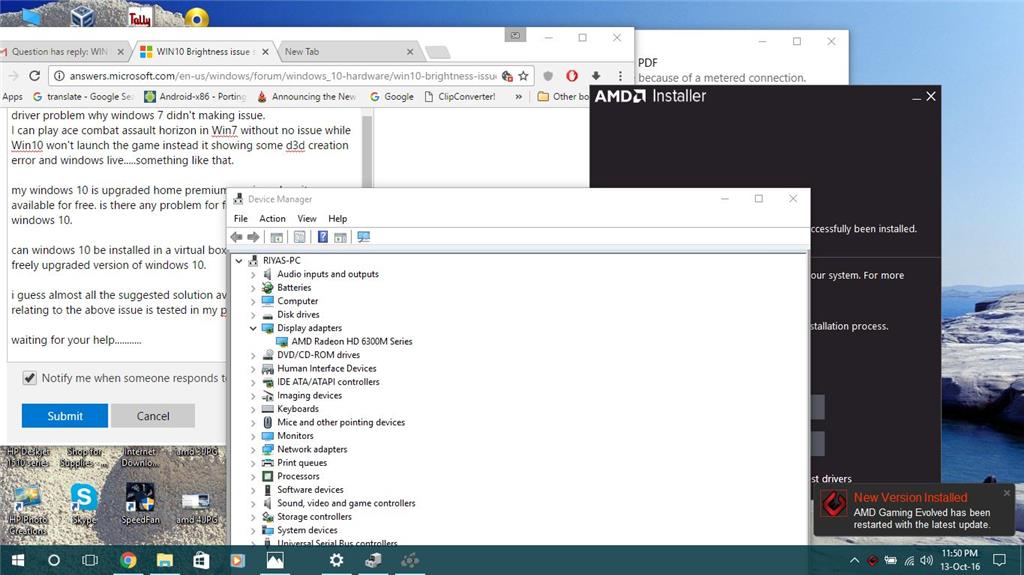The height and width of the screenshot is (575, 1024).
Task: Open Action Center notification icon
Action: coord(999,560)
